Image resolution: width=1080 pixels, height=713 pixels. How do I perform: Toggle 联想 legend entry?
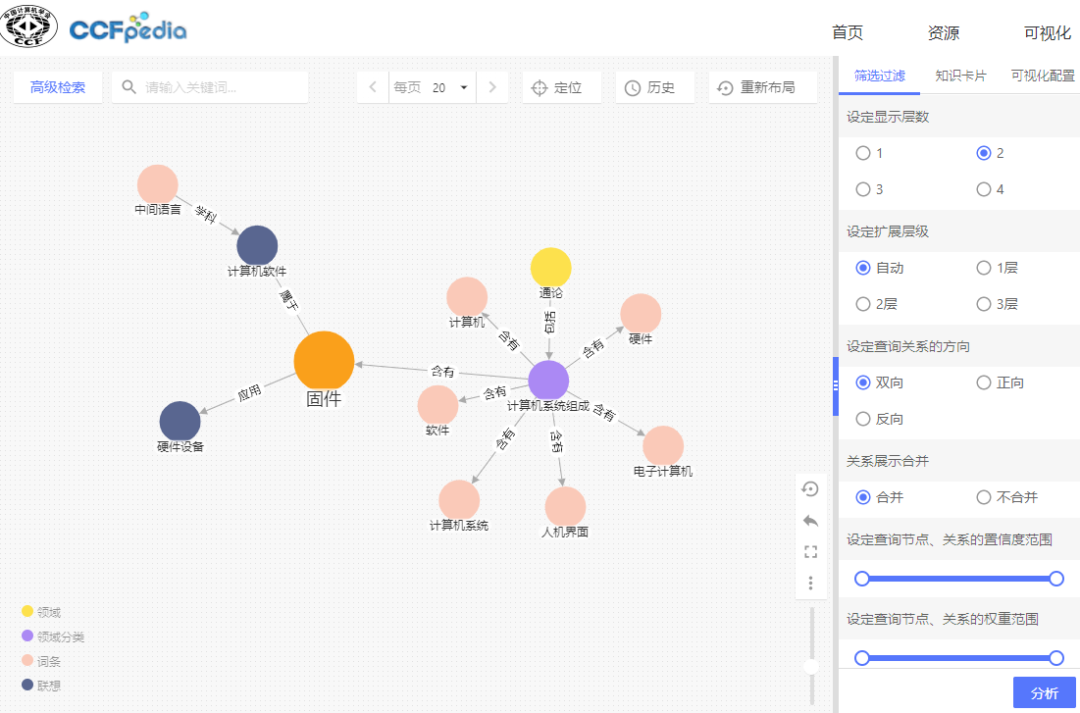41,685
